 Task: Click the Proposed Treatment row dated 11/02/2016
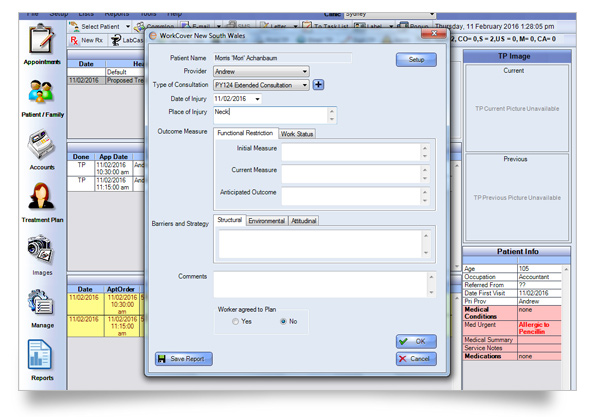pyautogui.click(x=107, y=81)
